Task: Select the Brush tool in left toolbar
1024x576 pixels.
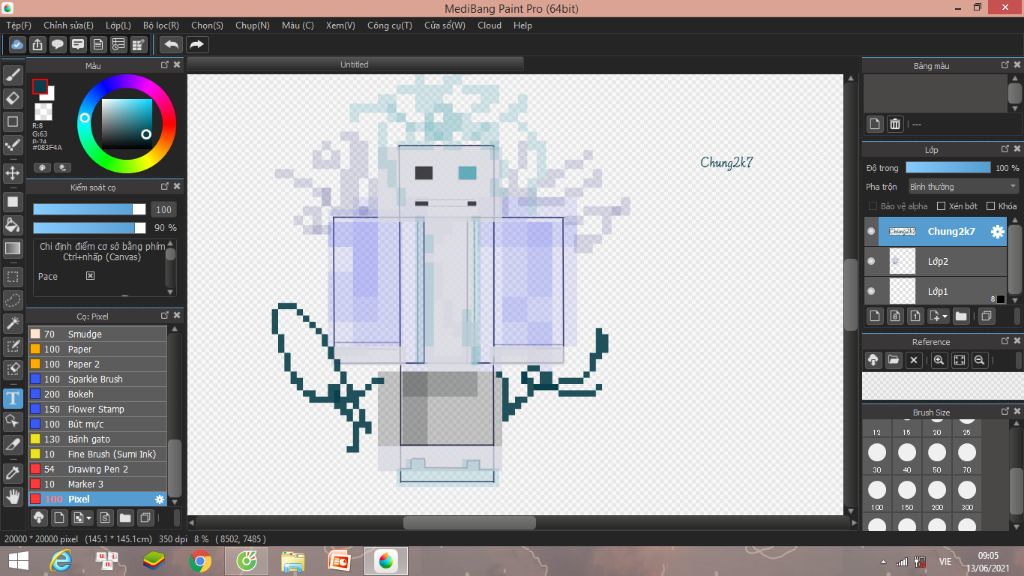Action: pyautogui.click(x=12, y=75)
